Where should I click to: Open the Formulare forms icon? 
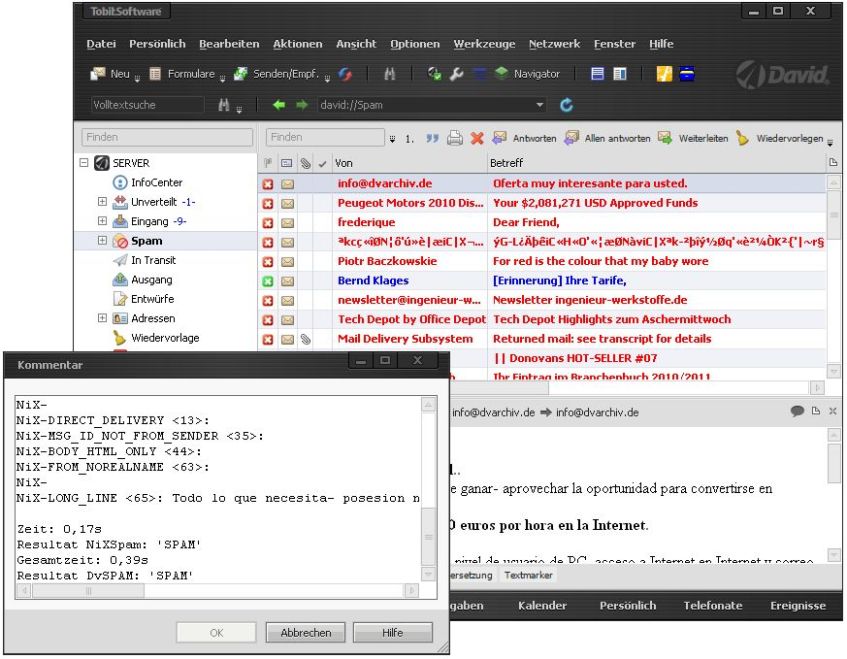[155, 74]
